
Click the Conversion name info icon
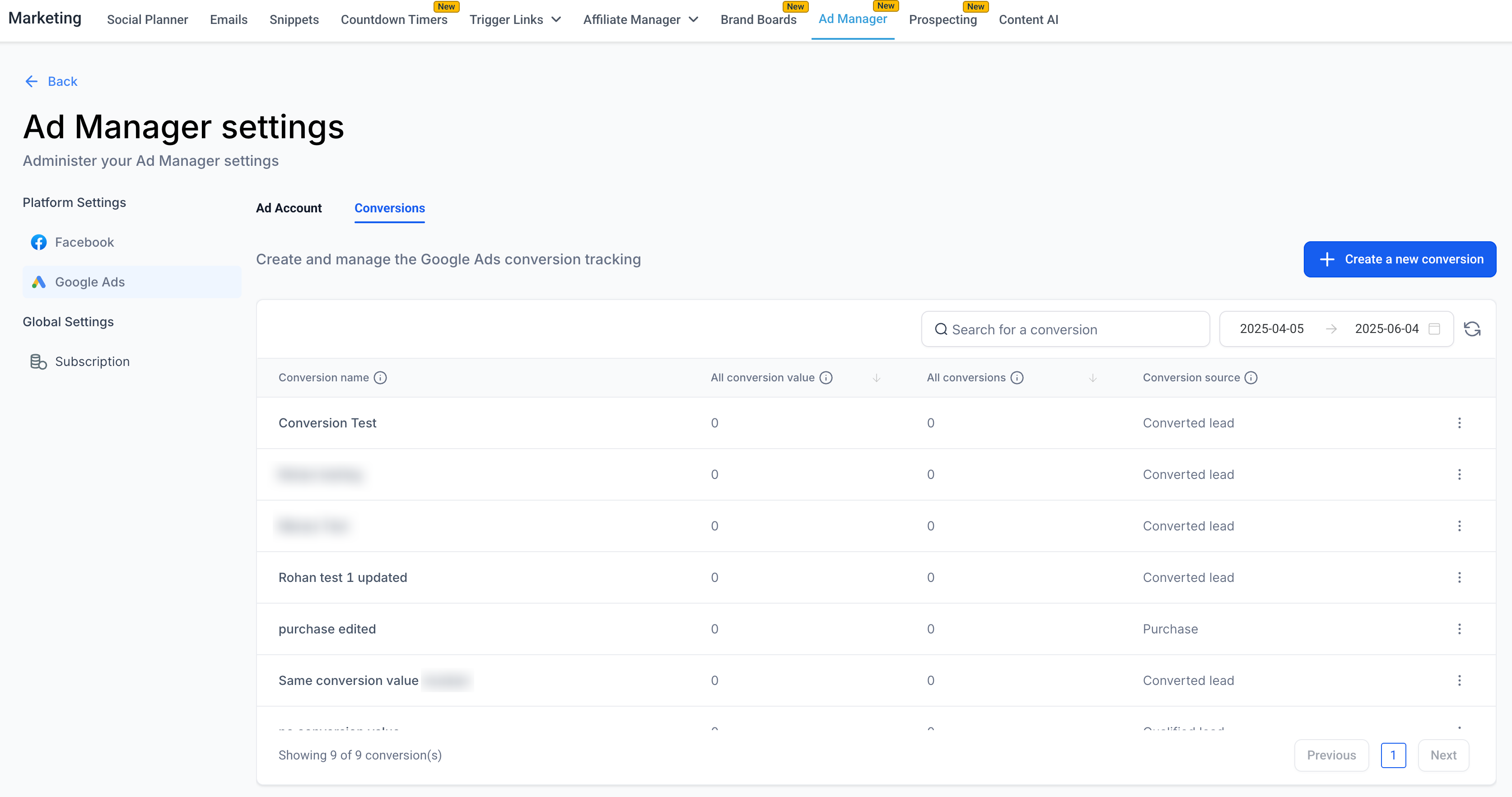(380, 378)
